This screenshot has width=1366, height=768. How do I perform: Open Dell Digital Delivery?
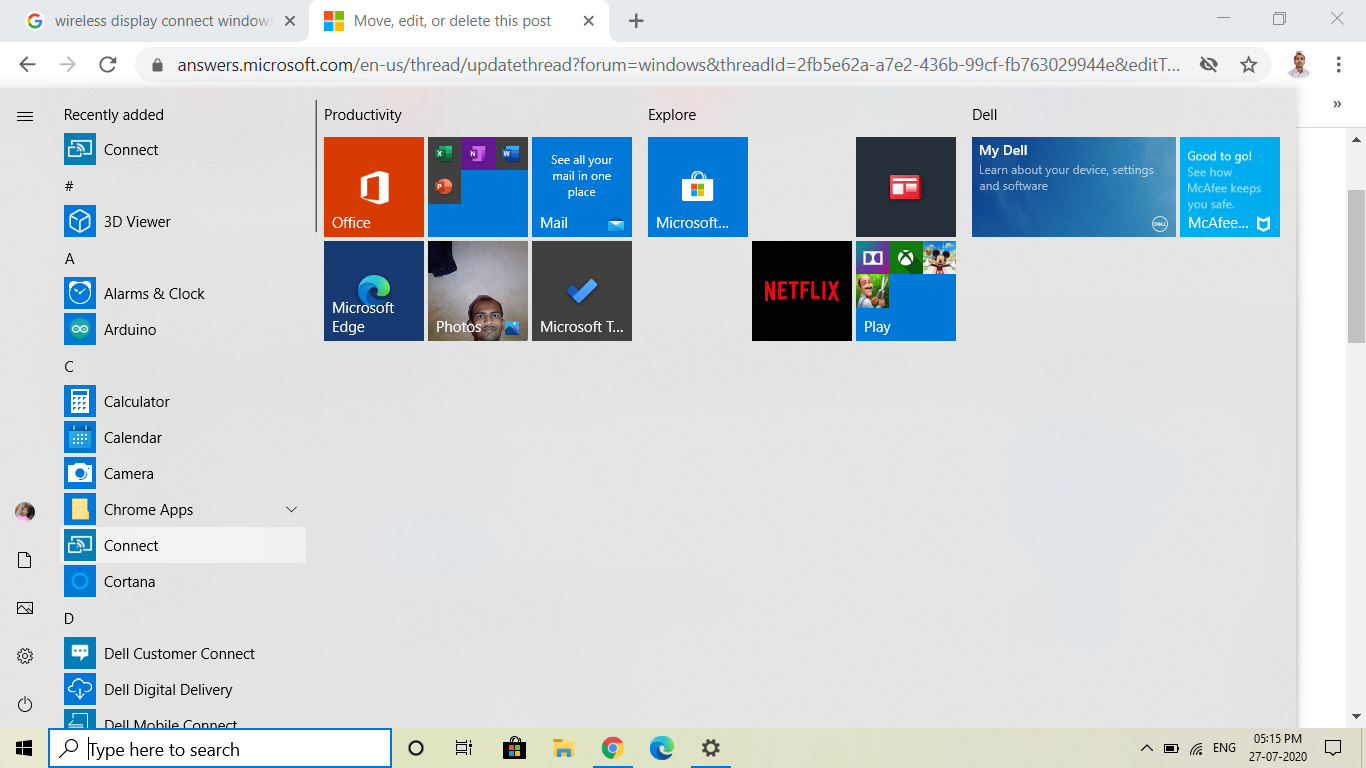pos(184,690)
